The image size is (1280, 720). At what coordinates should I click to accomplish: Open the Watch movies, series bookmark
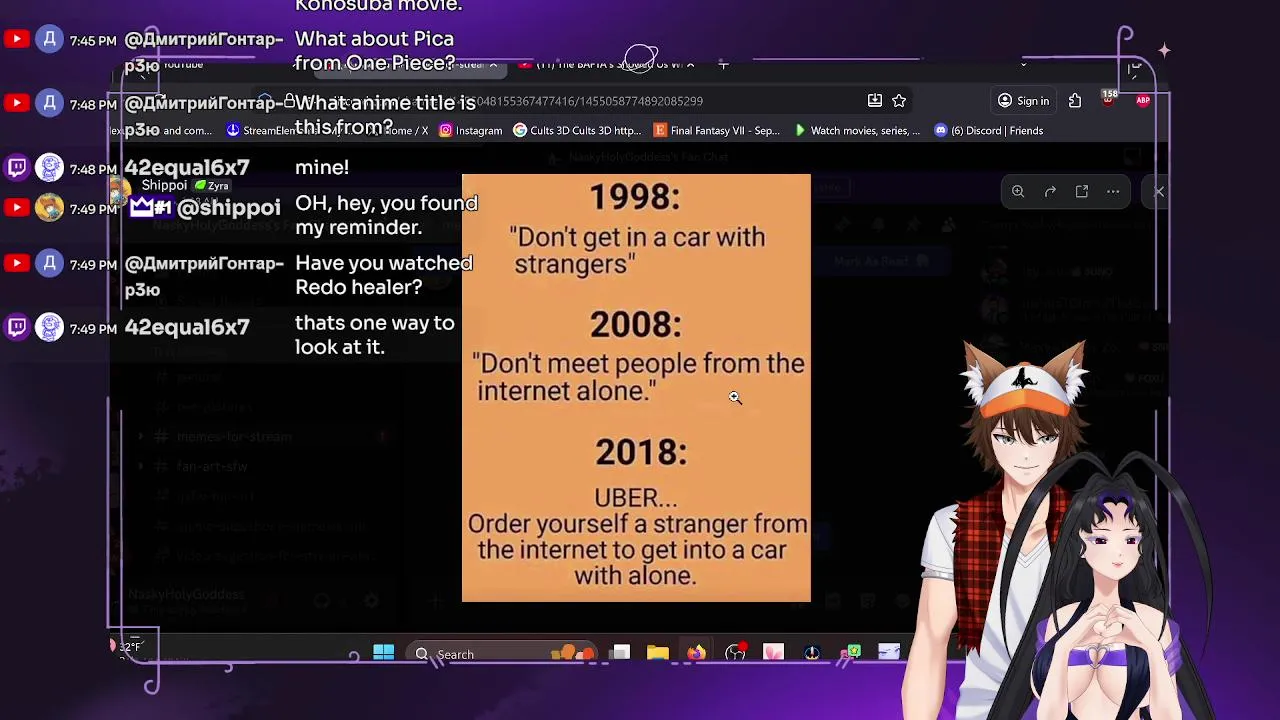pyautogui.click(x=857, y=131)
